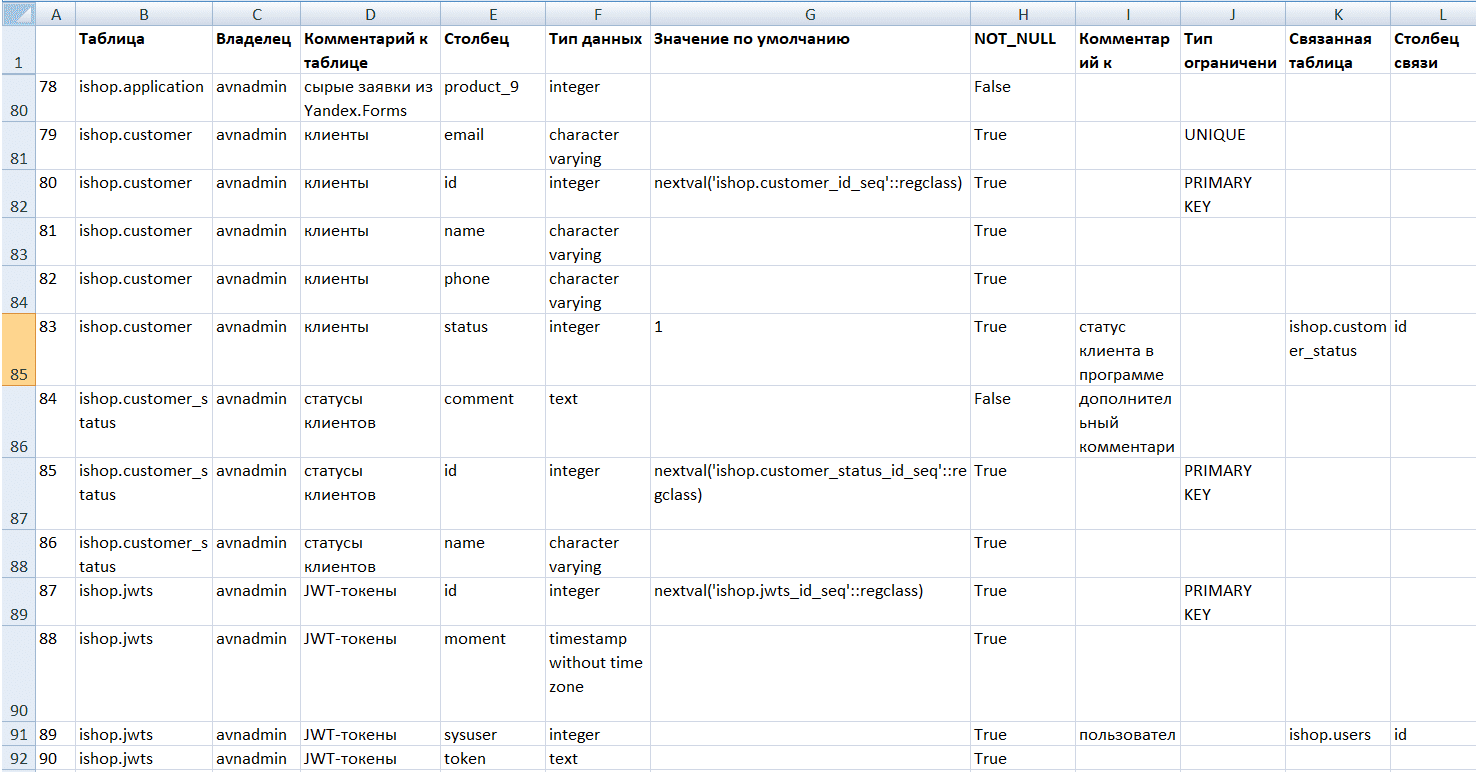Select the nextval 'ishop.customer_status_id_seq' cell
The height and width of the screenshot is (772, 1476).
coord(810,494)
